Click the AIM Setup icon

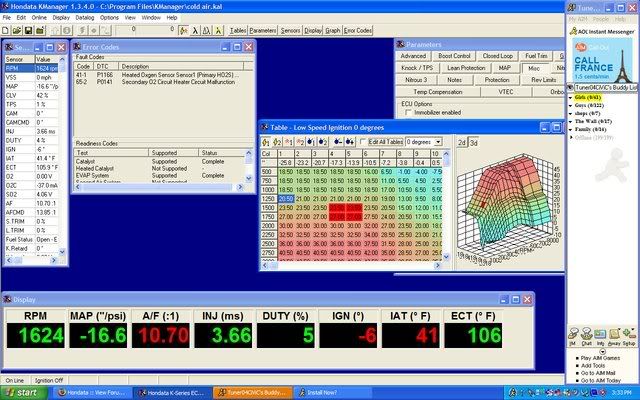pyautogui.click(x=632, y=337)
